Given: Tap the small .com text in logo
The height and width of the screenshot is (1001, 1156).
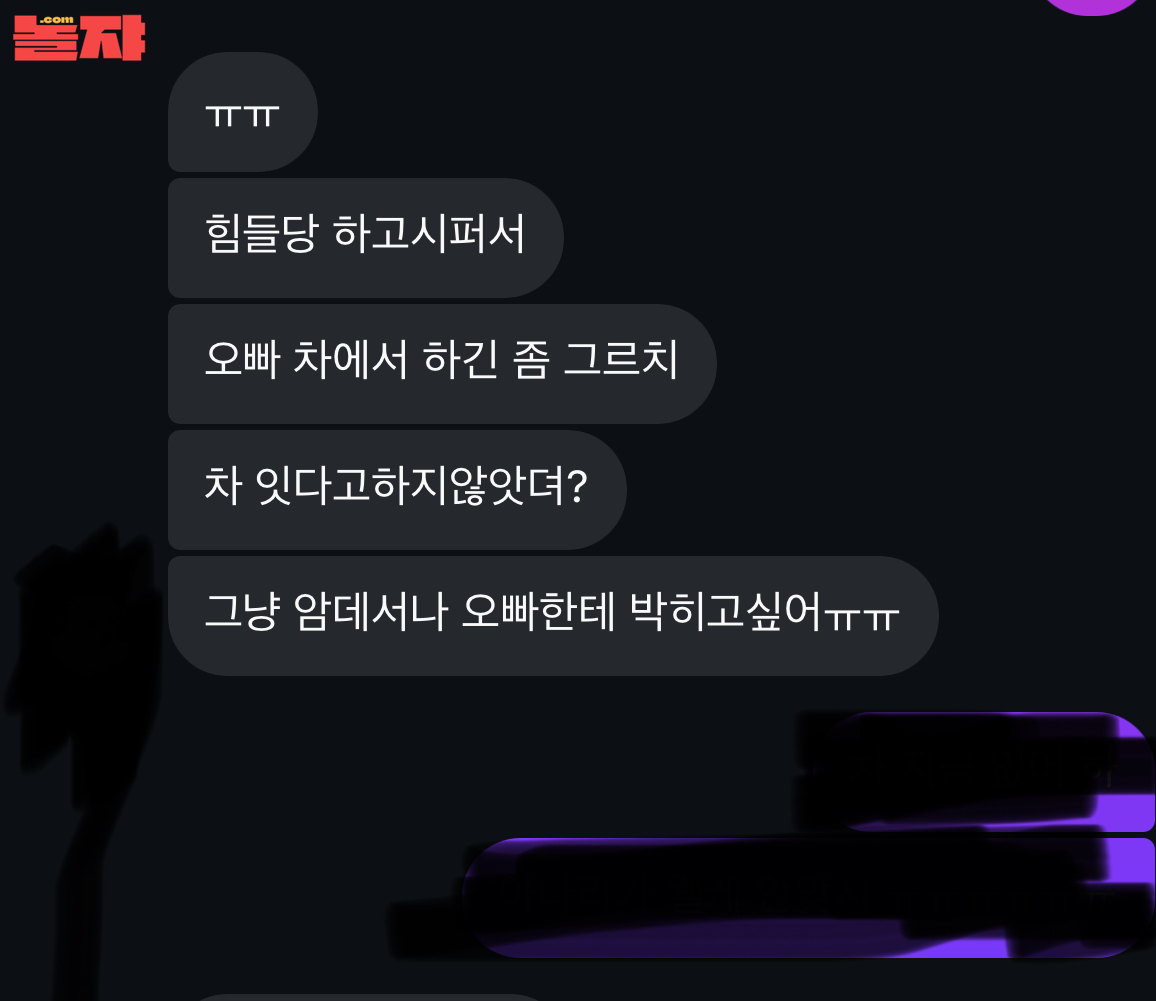Looking at the screenshot, I should click(57, 20).
